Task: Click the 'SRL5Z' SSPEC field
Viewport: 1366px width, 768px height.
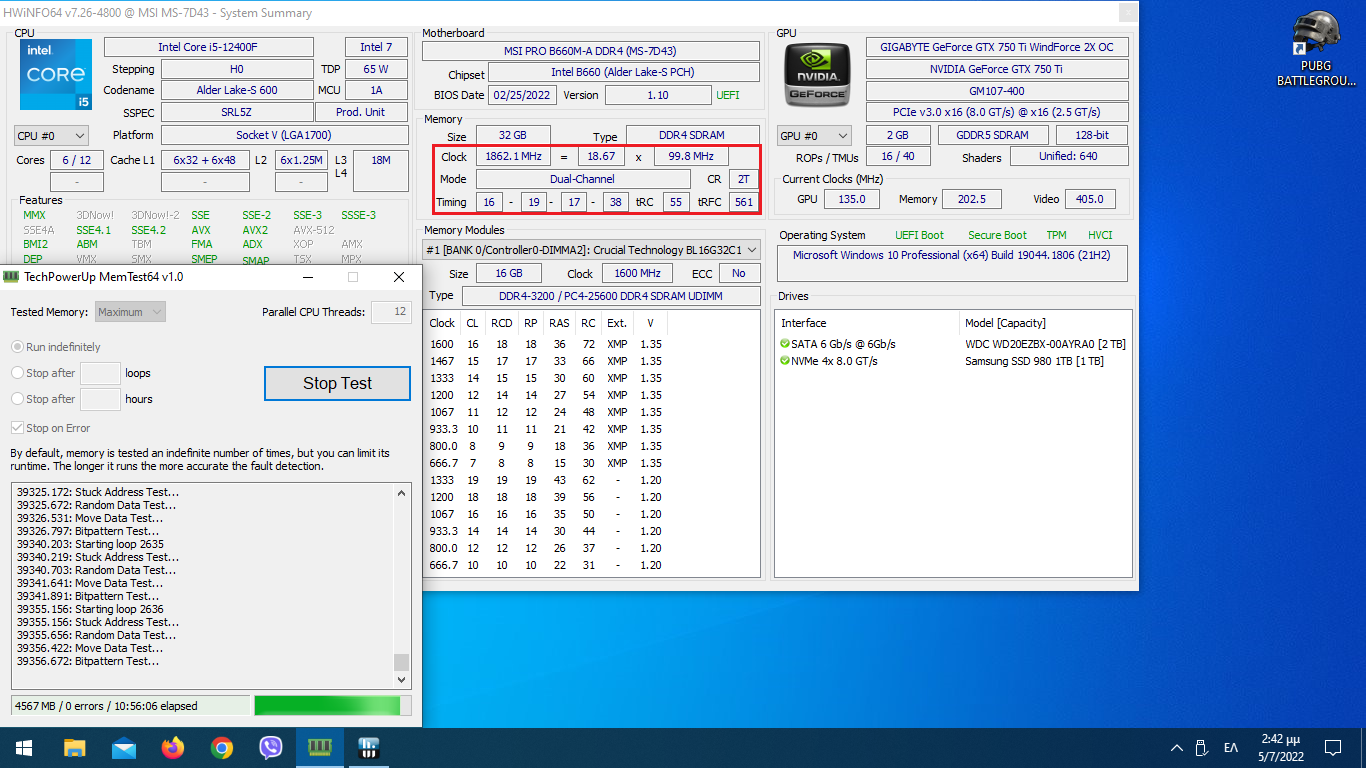Action: pyautogui.click(x=237, y=112)
